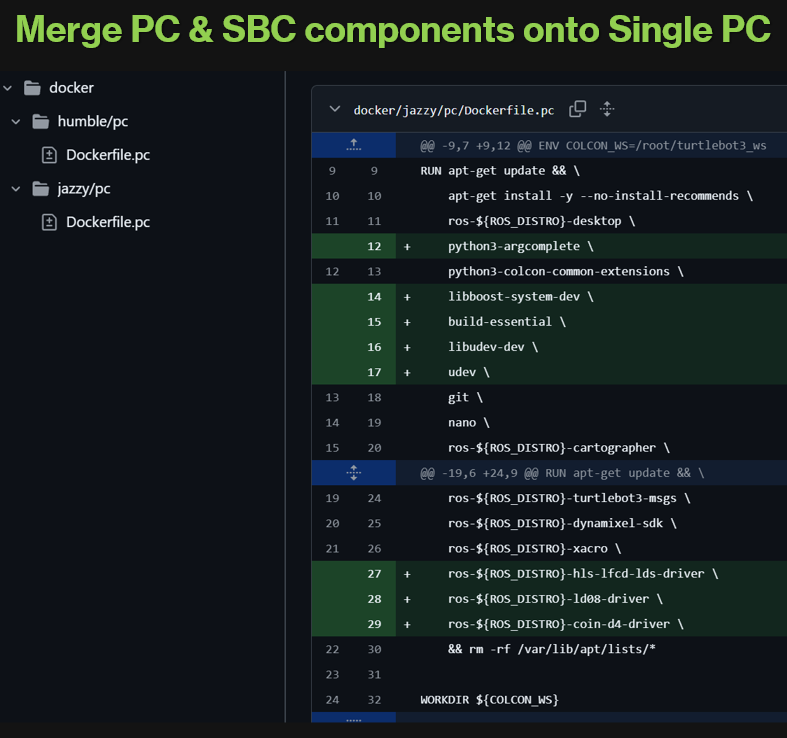Viewport: 787px width, 738px height.
Task: Select Dockerfile.pc label under jazzy/pc
Action: click(x=108, y=222)
